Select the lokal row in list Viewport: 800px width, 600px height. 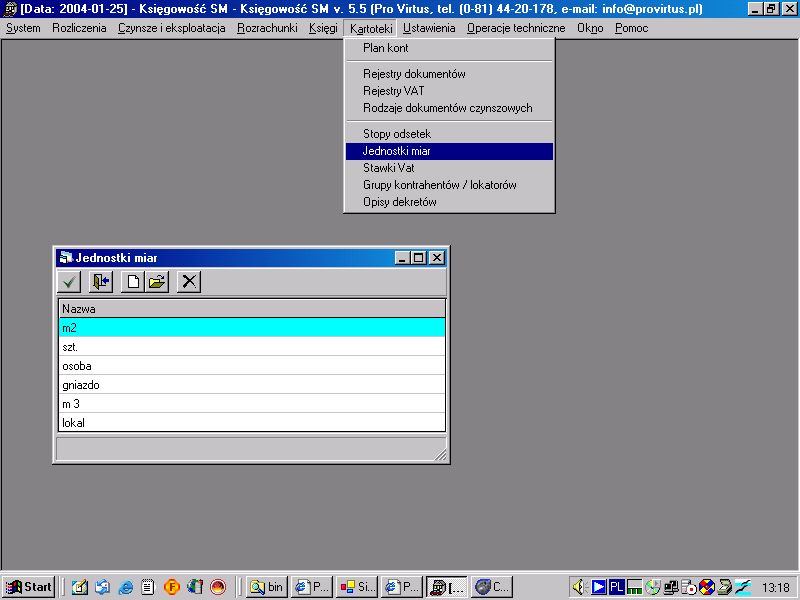pos(252,422)
